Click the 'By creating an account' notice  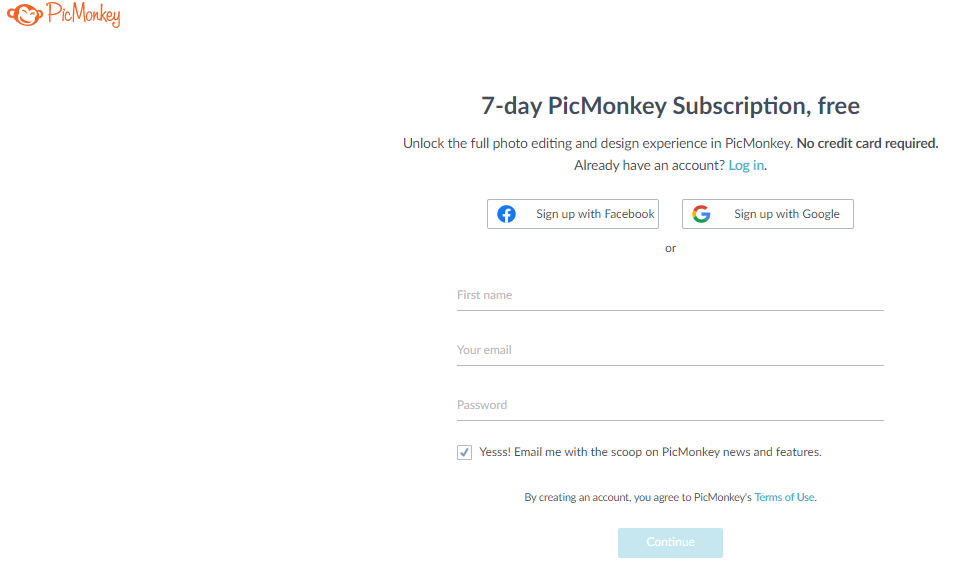[x=637, y=497]
